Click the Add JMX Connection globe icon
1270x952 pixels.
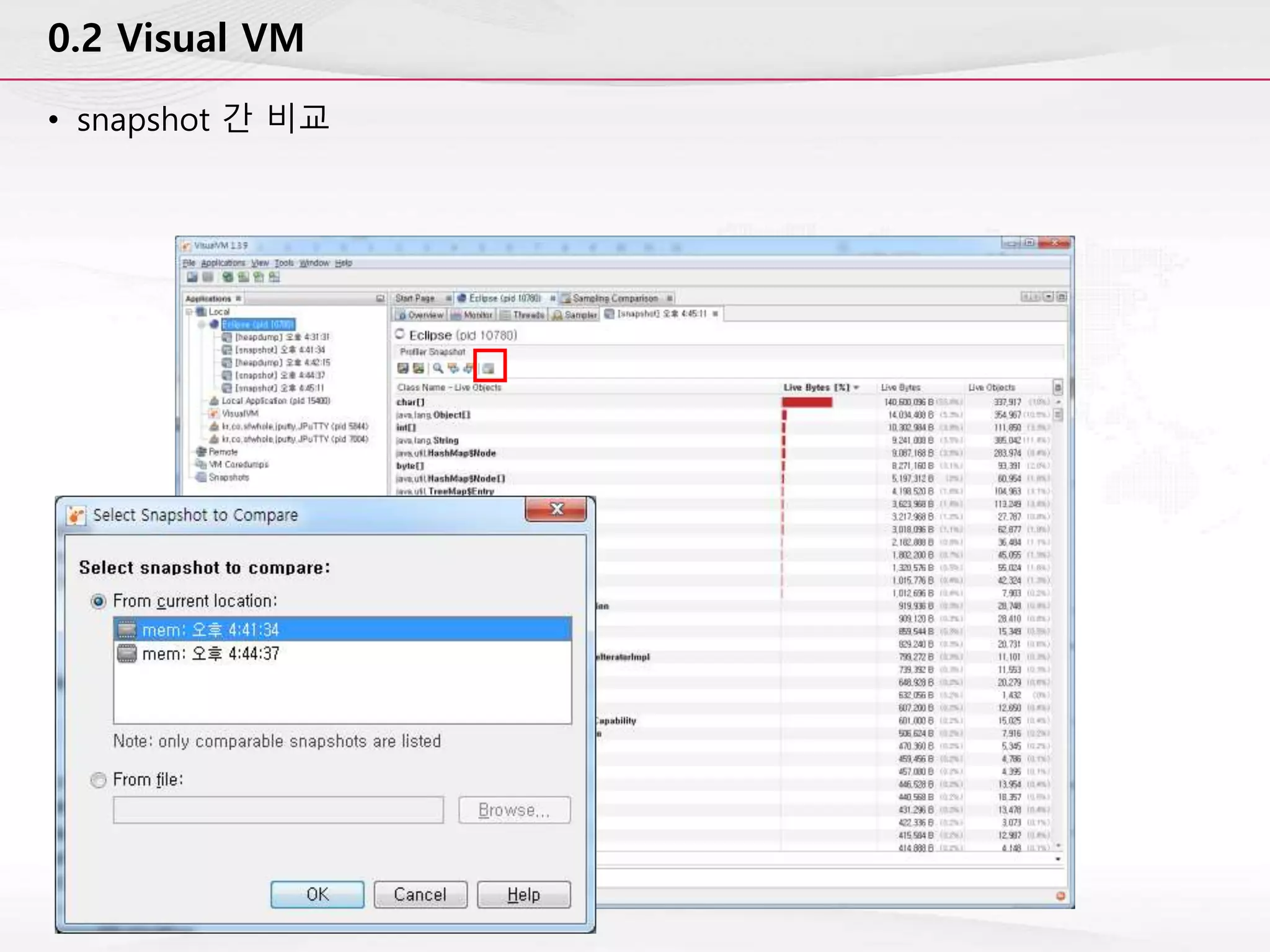tap(228, 277)
